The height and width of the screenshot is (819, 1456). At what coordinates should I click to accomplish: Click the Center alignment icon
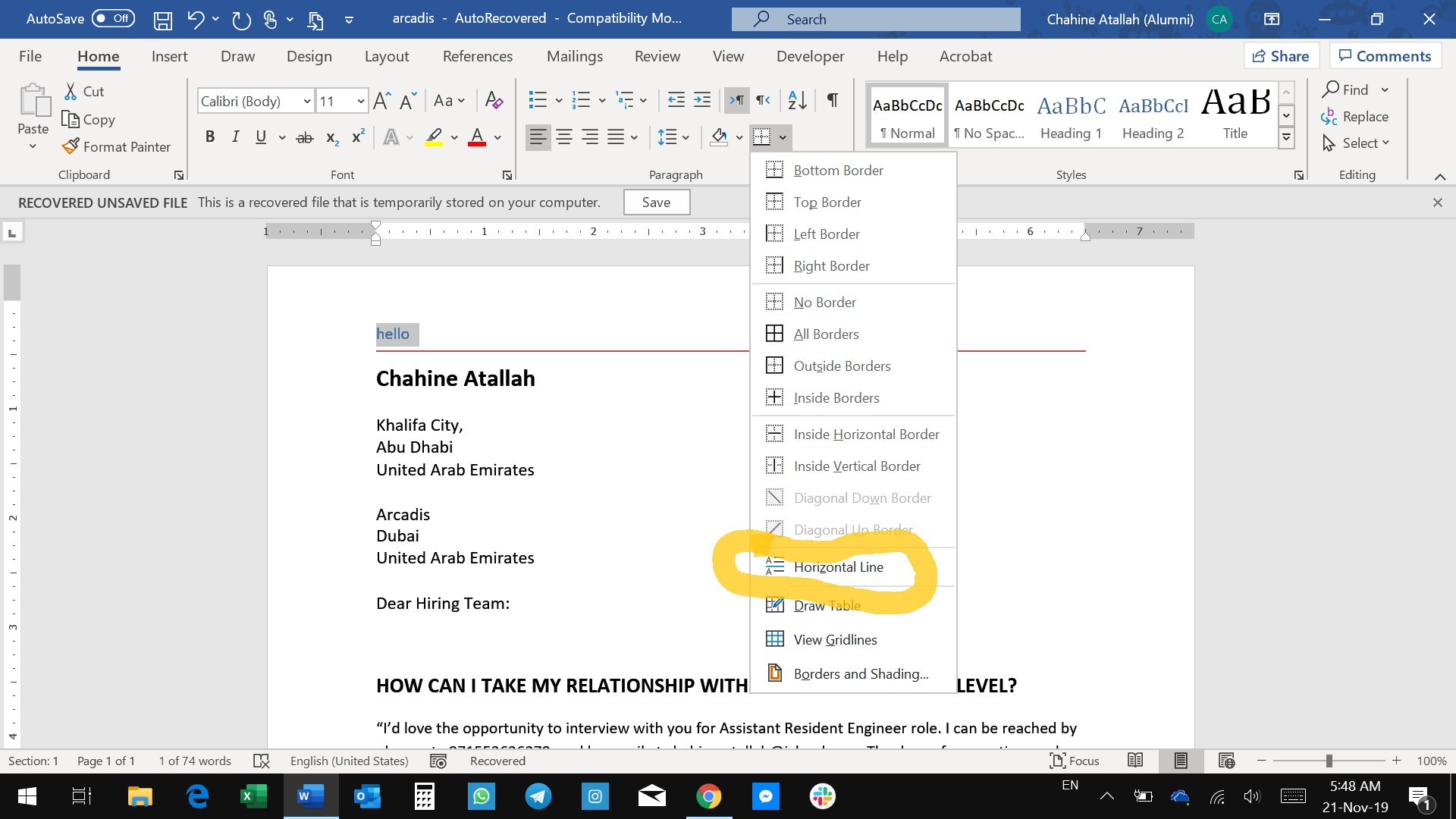563,137
